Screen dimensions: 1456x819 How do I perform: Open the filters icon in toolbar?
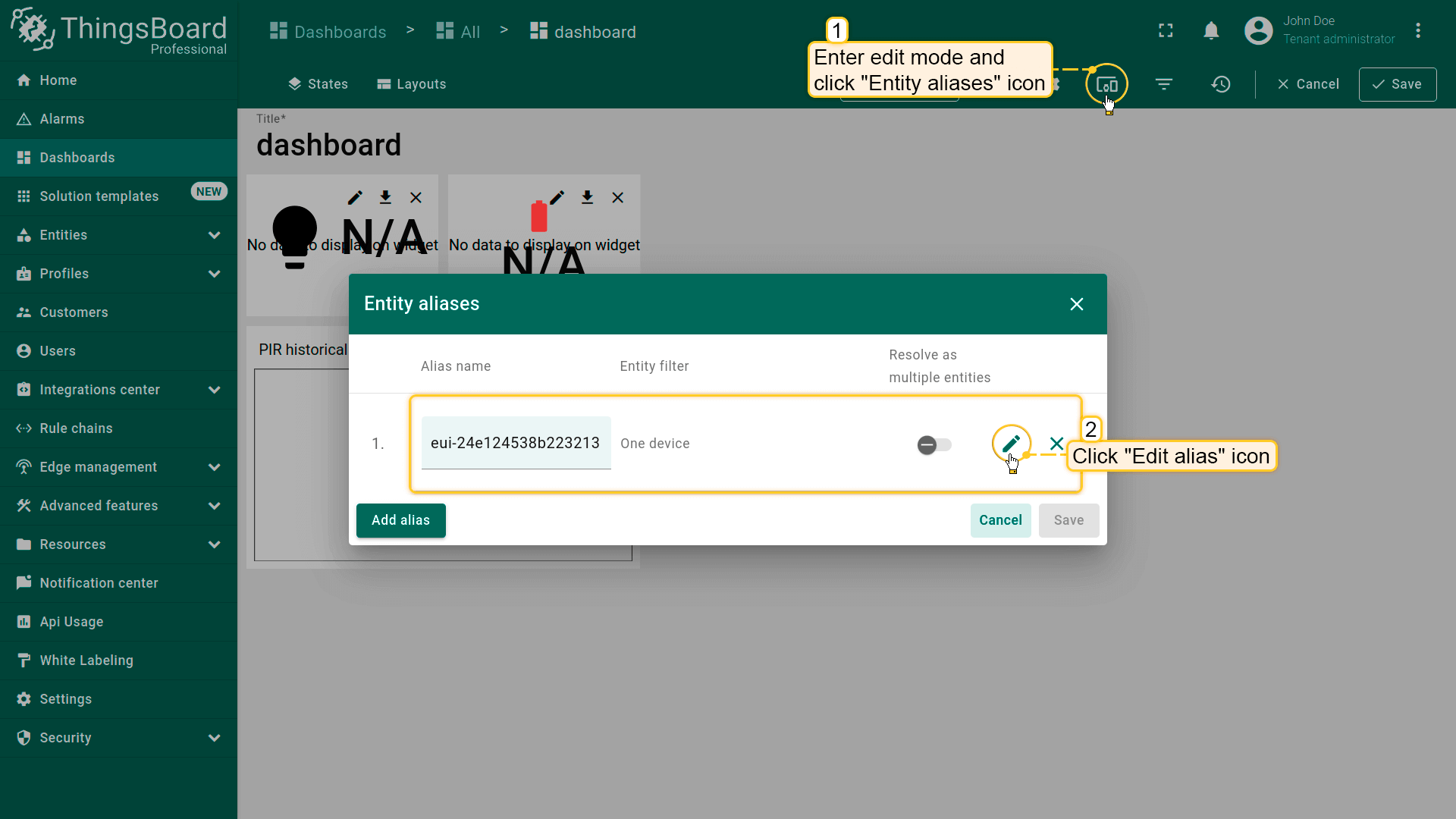tap(1164, 84)
